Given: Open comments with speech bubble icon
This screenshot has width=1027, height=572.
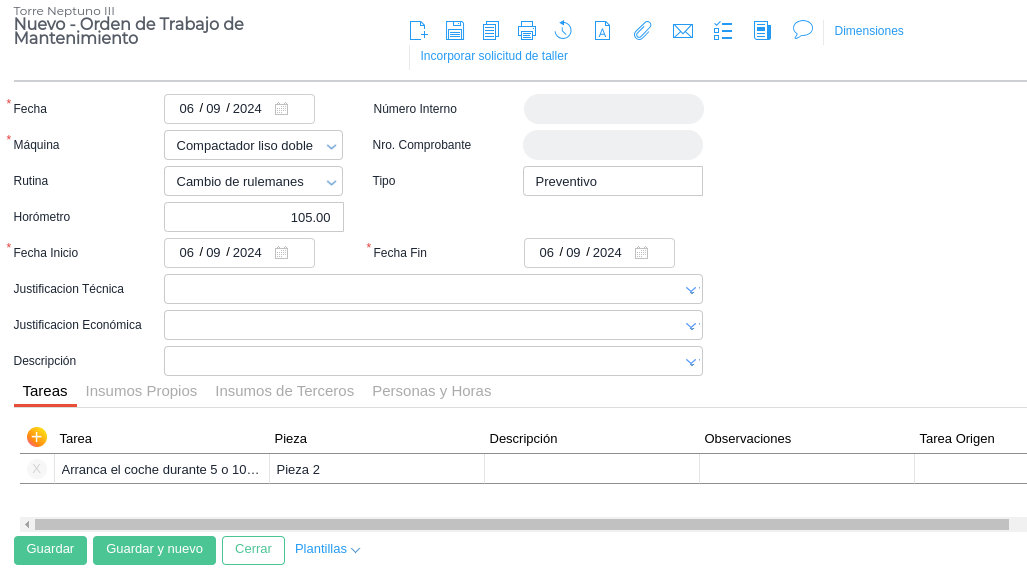Looking at the screenshot, I should tap(802, 30).
